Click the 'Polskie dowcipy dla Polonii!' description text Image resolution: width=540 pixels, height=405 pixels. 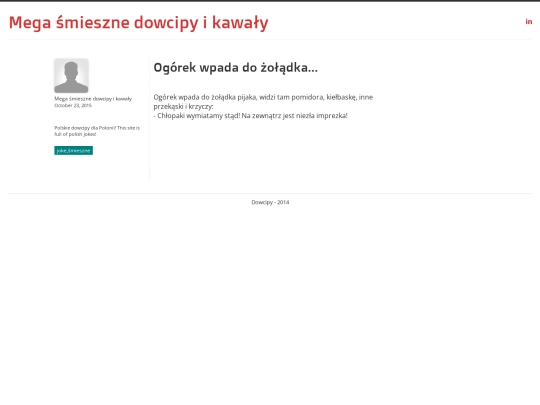pyautogui.click(x=97, y=131)
